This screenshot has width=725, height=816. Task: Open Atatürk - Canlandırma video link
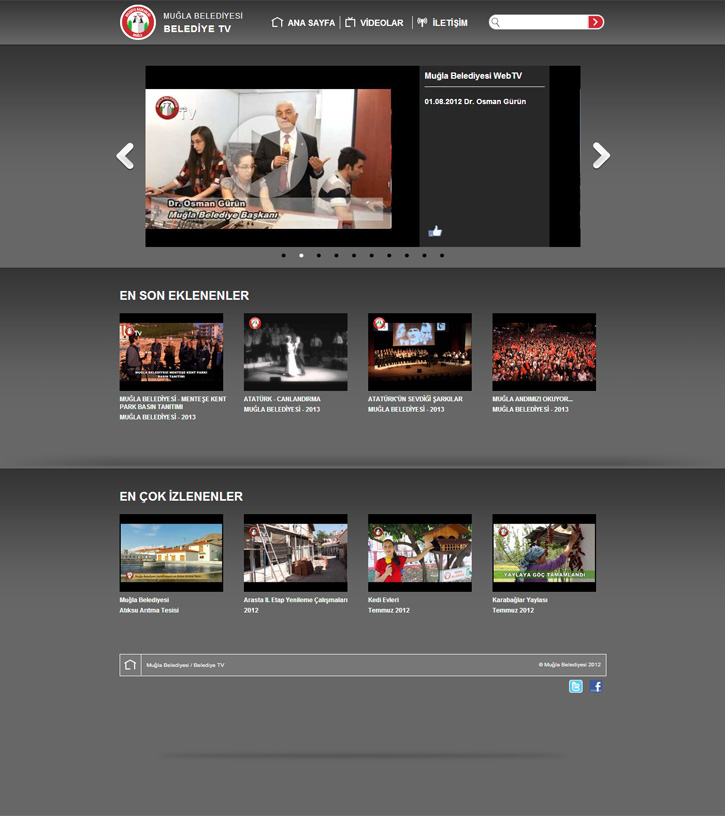point(282,399)
